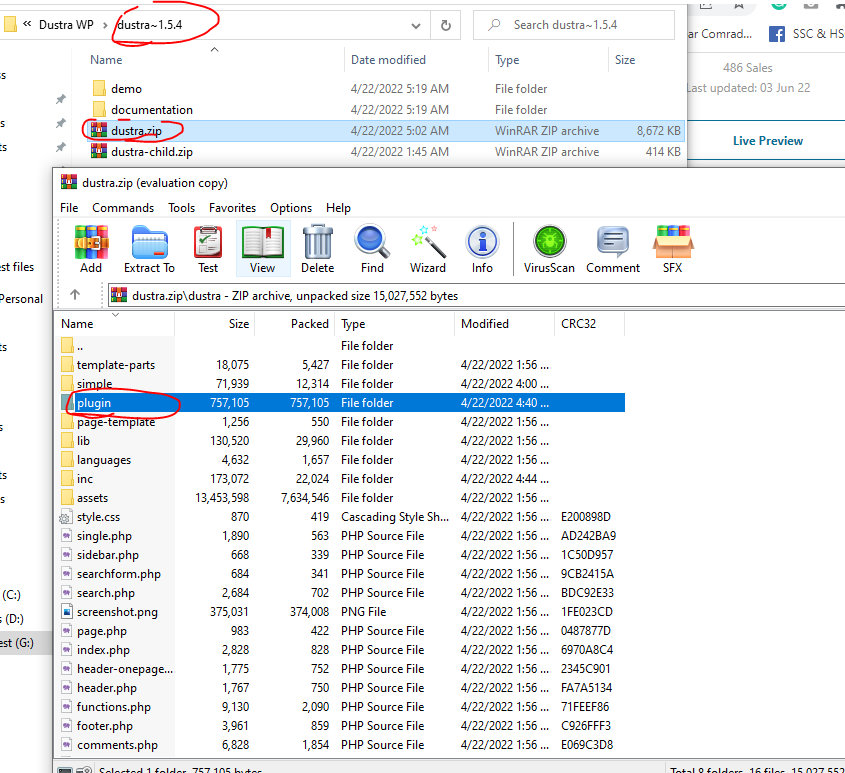Click the Extract To toolbar icon

149,249
